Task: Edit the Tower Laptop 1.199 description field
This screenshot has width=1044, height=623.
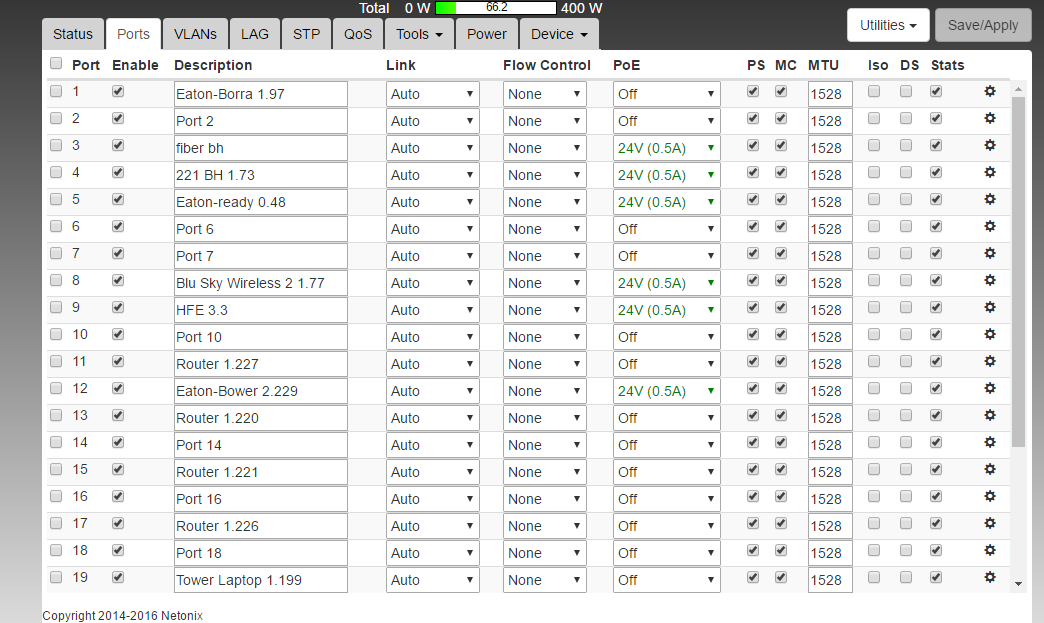Action: coord(260,580)
